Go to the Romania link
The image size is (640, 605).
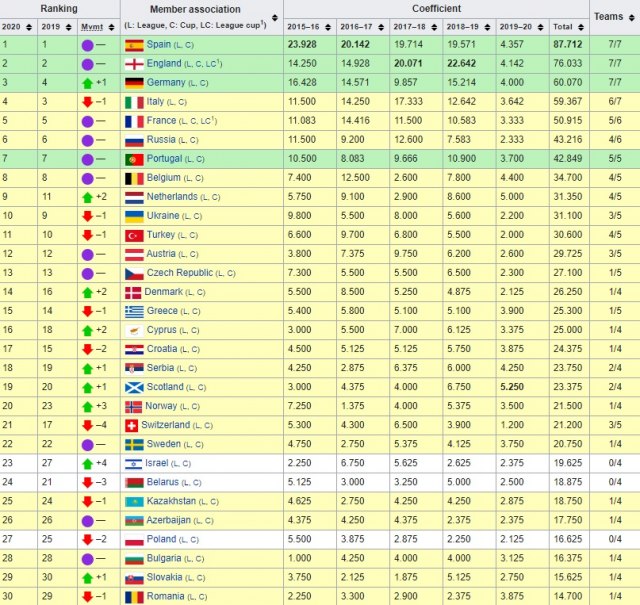pyautogui.click(x=166, y=596)
